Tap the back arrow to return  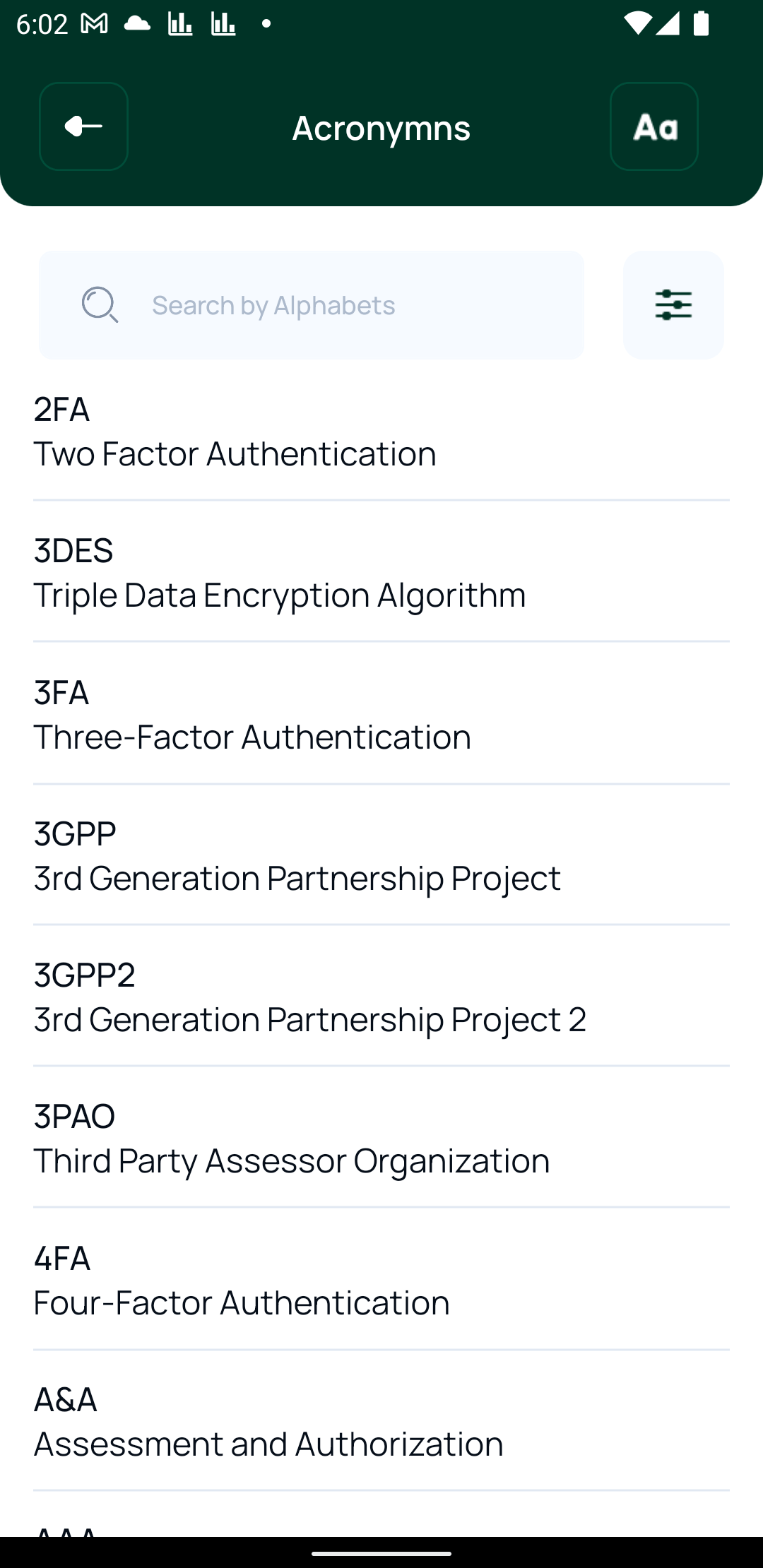(83, 127)
